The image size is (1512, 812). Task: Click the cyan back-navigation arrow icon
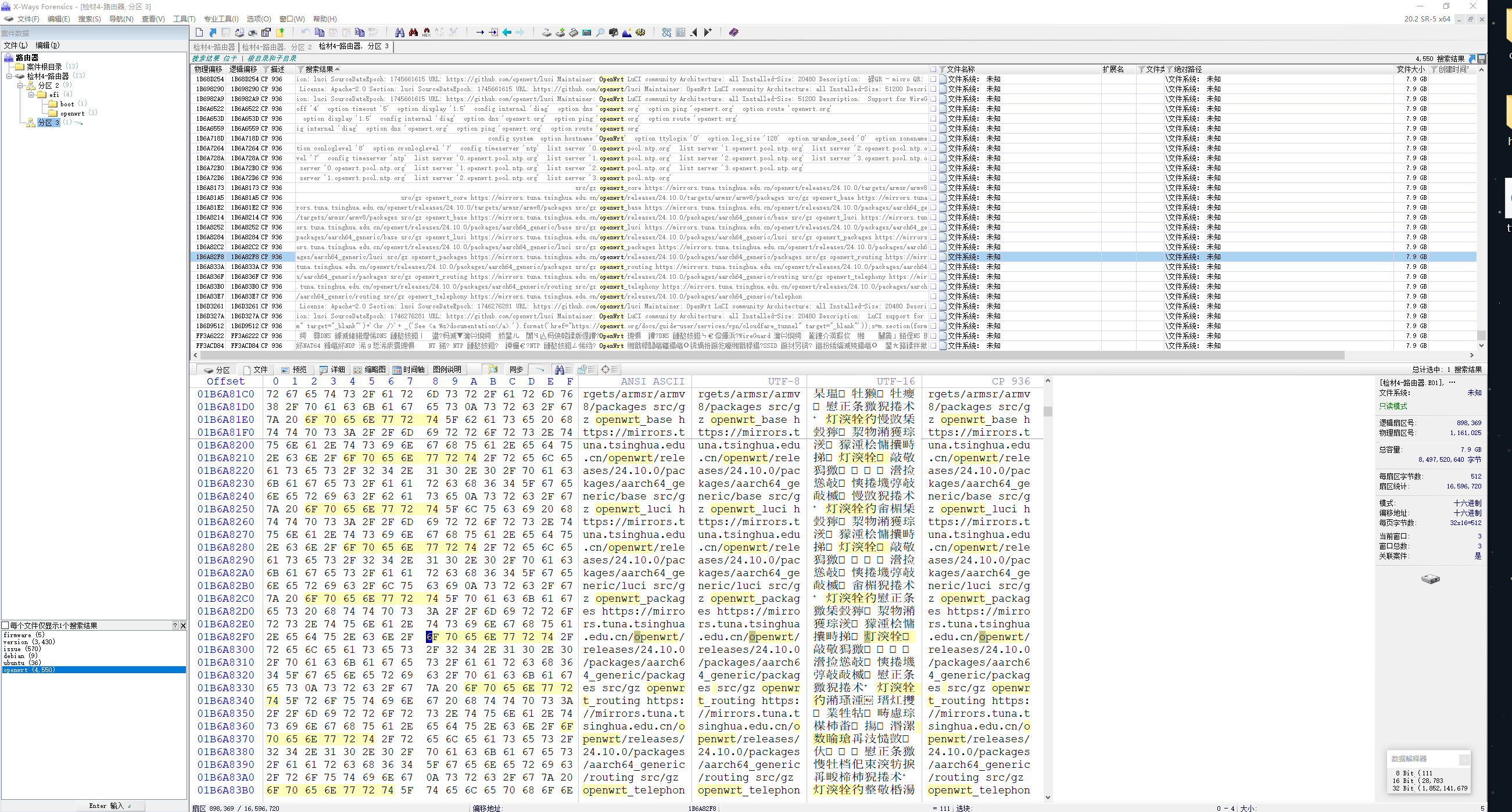tap(507, 33)
